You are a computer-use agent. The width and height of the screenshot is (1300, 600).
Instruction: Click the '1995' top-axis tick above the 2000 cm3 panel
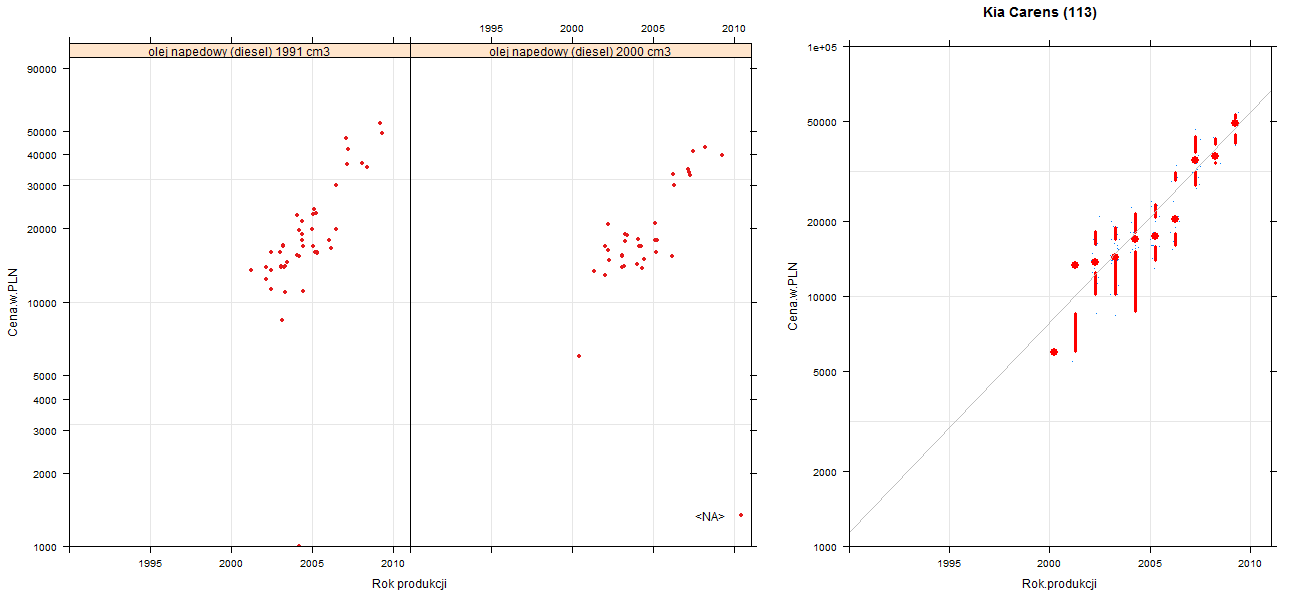click(x=491, y=28)
